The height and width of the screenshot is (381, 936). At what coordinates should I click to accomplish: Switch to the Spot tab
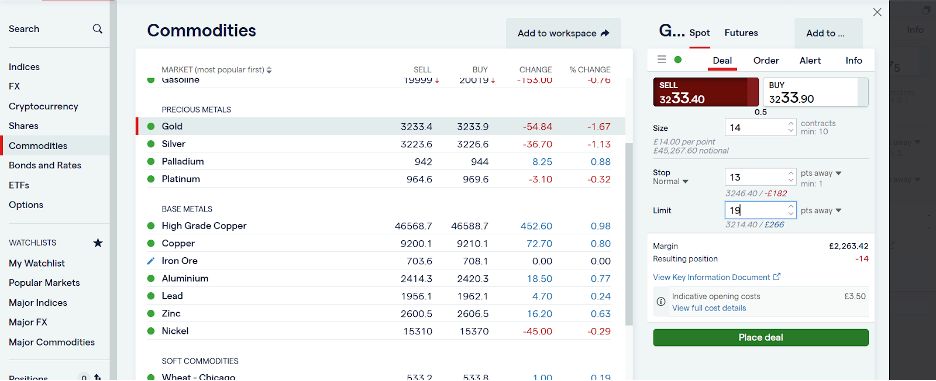[699, 33]
